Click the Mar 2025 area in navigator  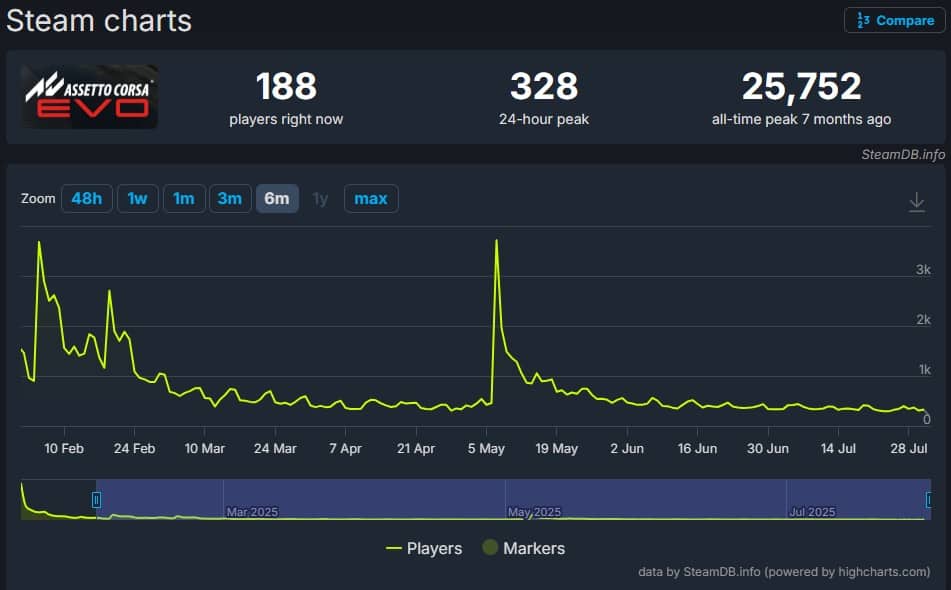[x=251, y=511]
